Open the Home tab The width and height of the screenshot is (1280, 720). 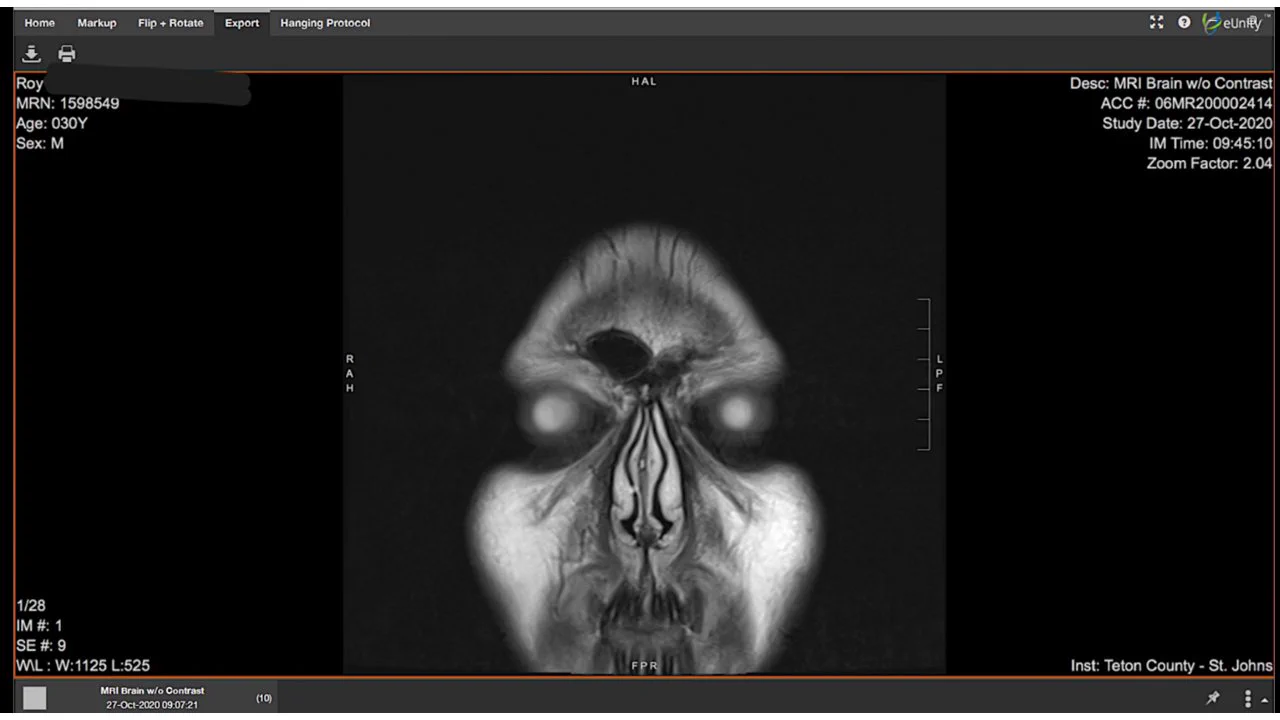40,23
